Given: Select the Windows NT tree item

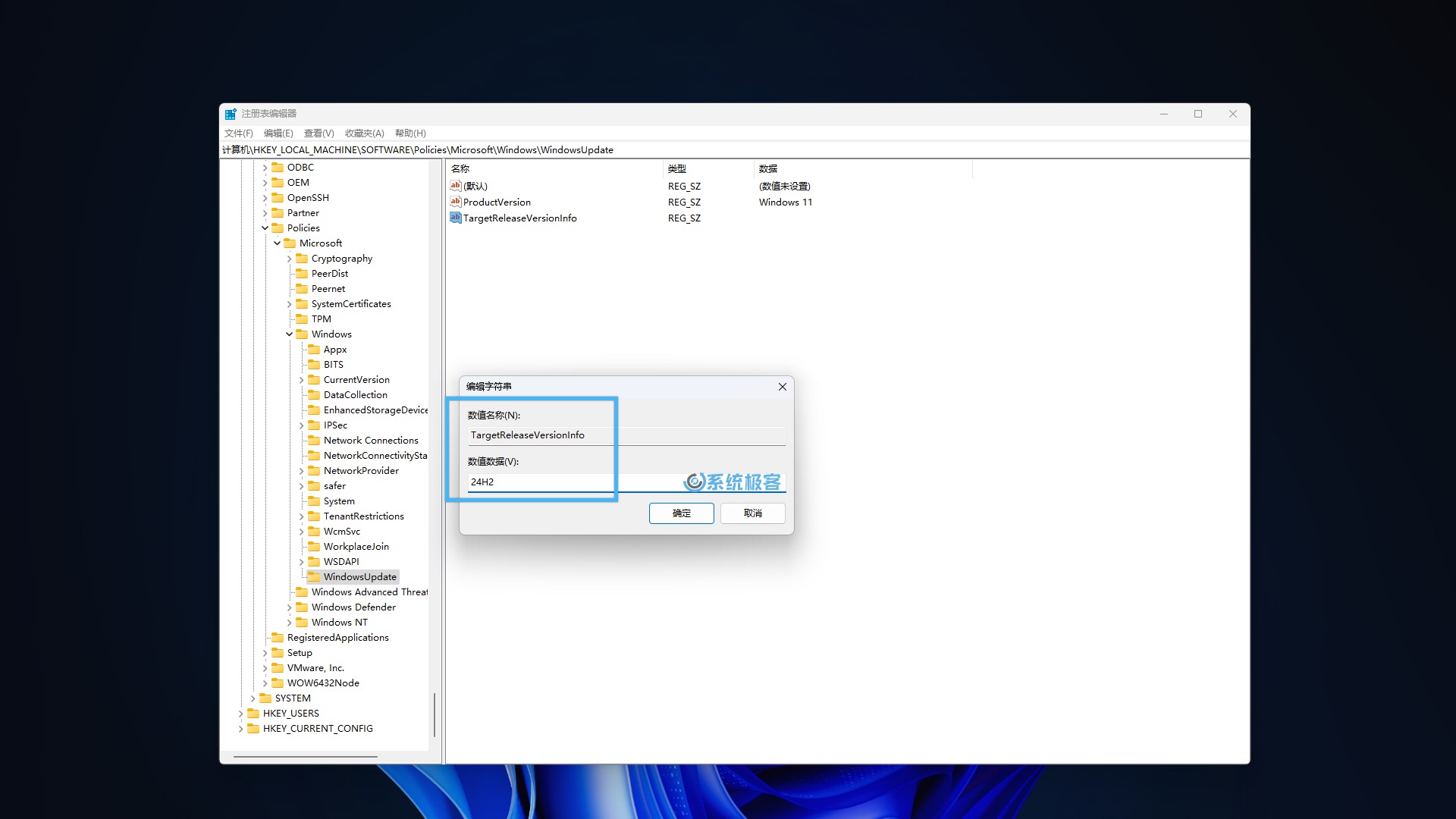Looking at the screenshot, I should pyautogui.click(x=339, y=623).
